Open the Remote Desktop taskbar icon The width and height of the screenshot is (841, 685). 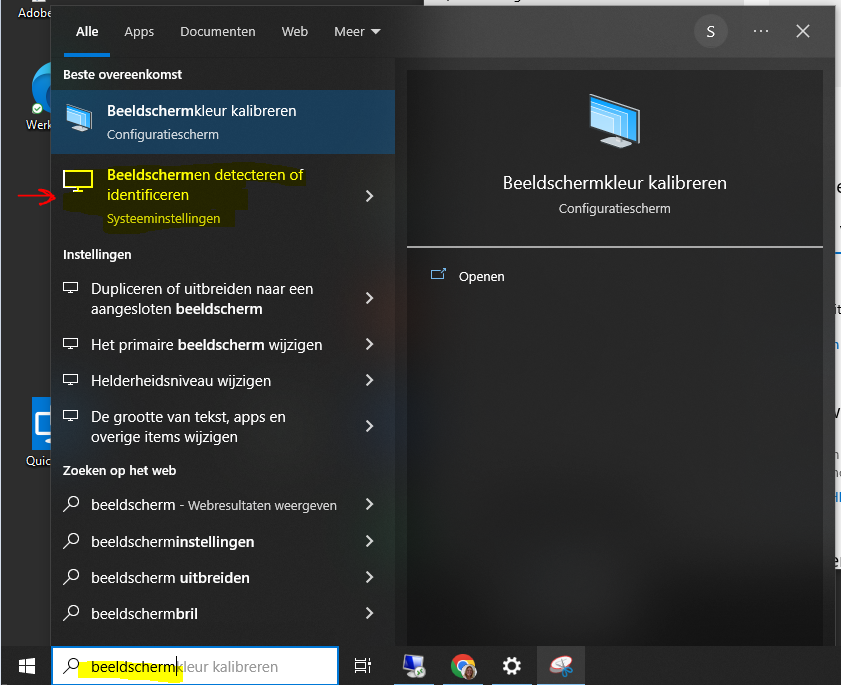click(x=413, y=665)
